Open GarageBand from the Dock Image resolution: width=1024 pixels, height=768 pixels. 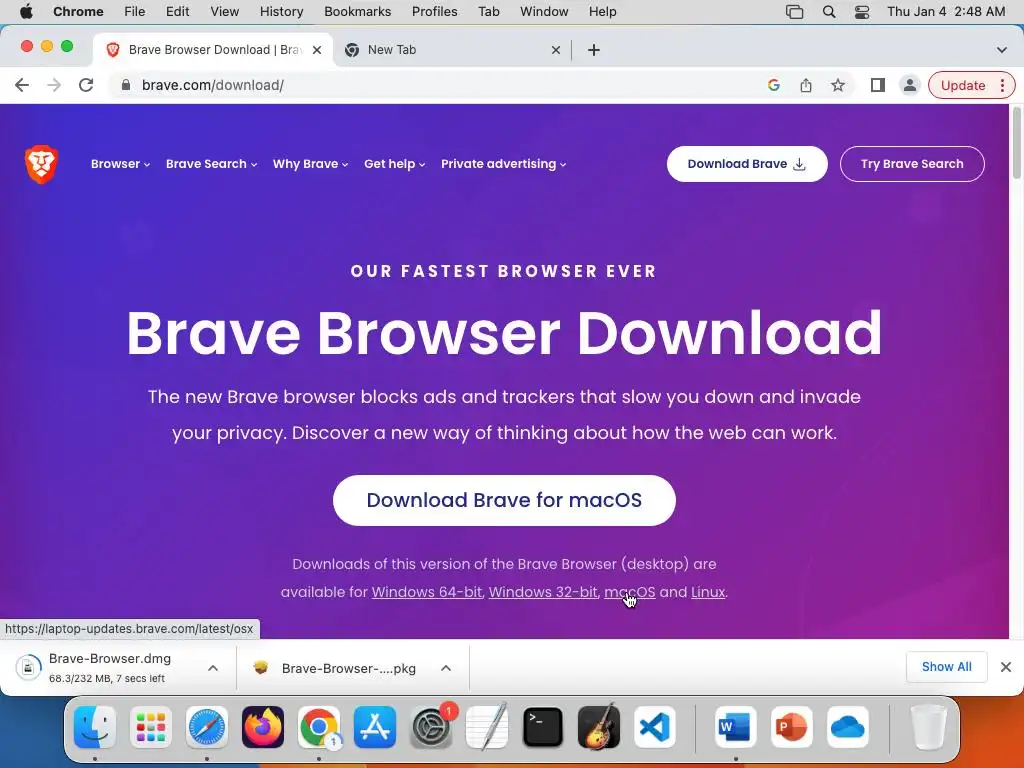click(x=599, y=727)
